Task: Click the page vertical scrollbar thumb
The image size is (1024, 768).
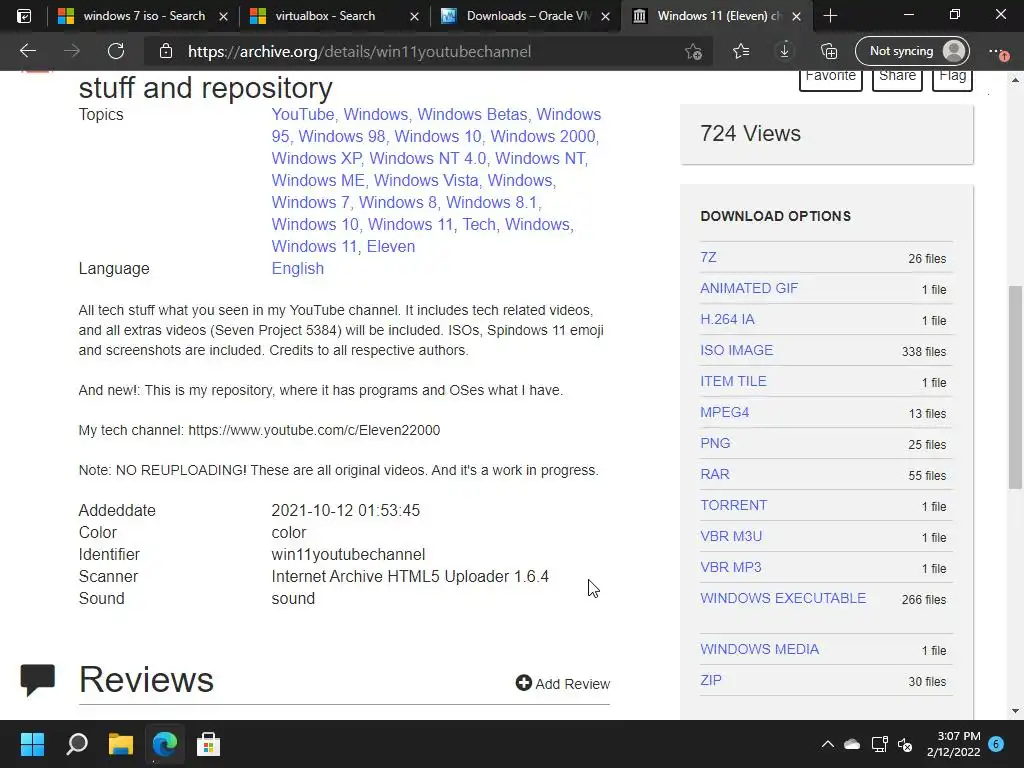Action: [x=1014, y=387]
